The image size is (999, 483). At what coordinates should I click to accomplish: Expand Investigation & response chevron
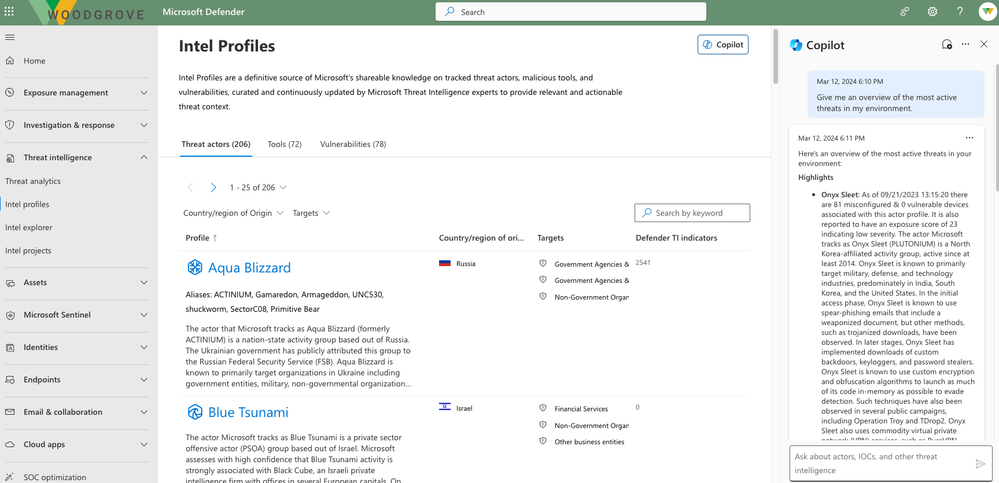[144, 125]
